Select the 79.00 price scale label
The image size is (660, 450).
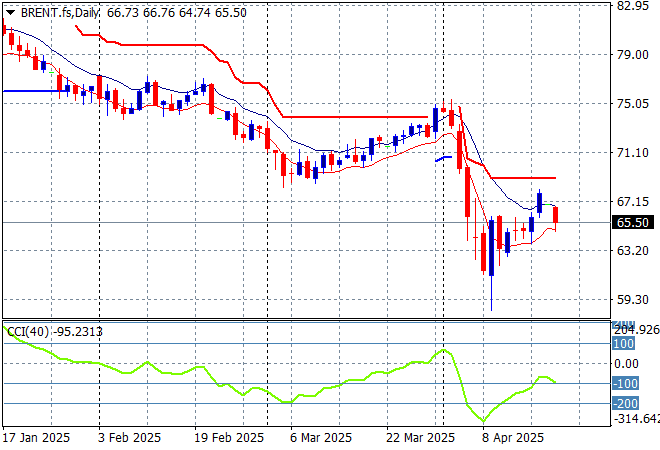633,55
